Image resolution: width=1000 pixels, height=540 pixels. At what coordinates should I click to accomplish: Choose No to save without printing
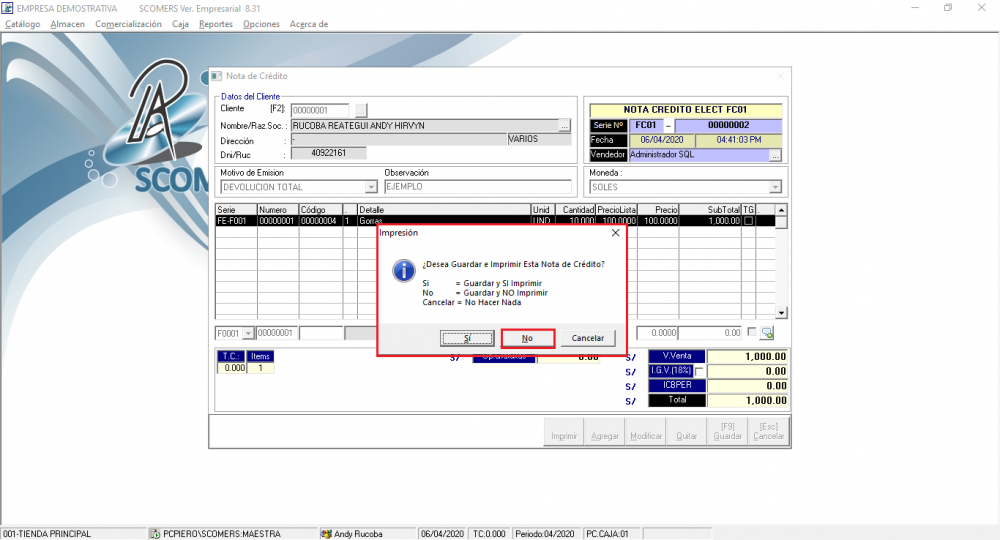click(527, 338)
